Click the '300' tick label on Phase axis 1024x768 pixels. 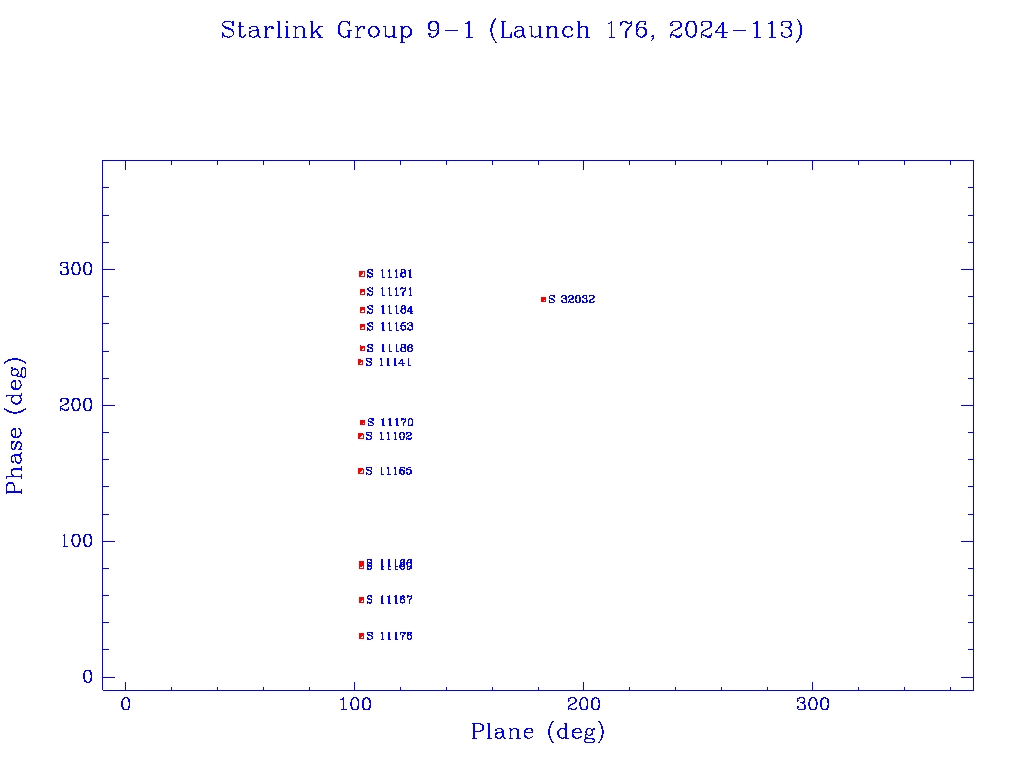[x=76, y=269]
